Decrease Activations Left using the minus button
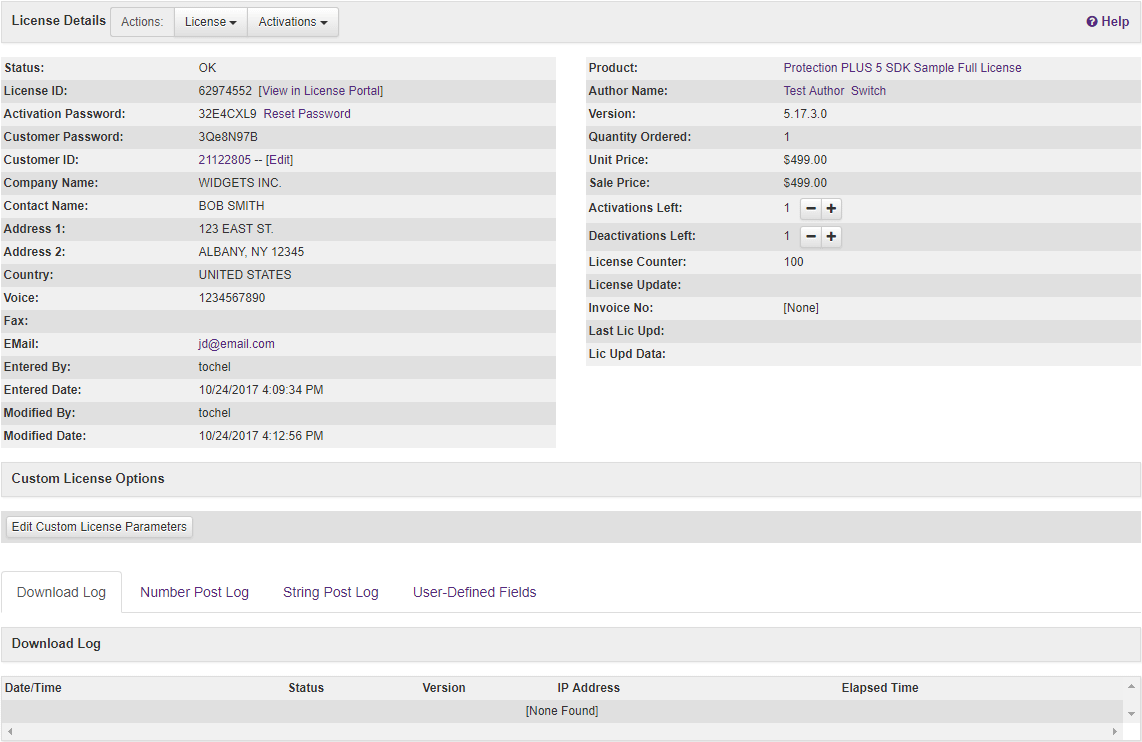This screenshot has height=742, width=1142. [810, 209]
